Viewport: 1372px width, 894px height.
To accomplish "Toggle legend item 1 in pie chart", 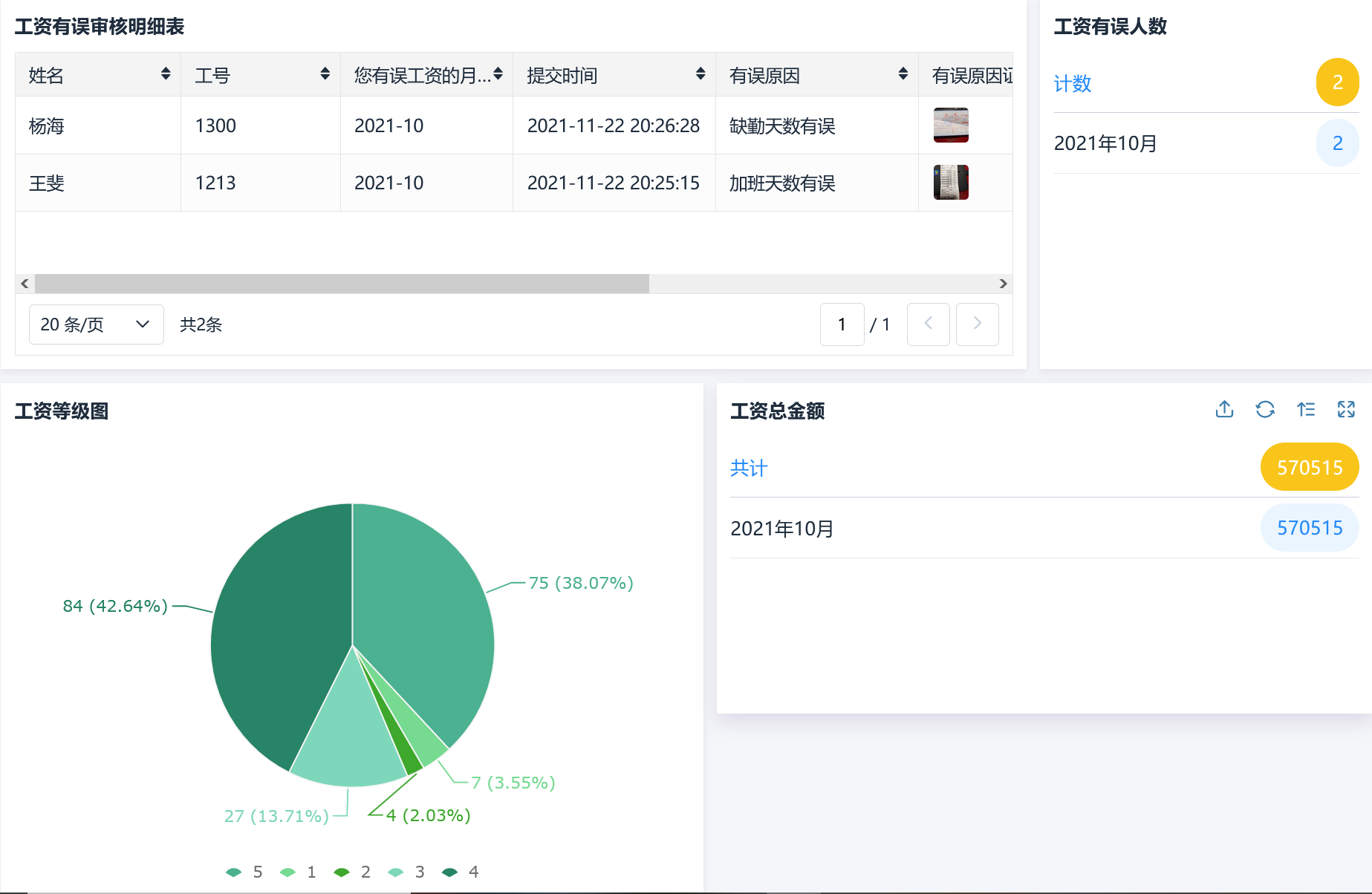I will [x=298, y=872].
